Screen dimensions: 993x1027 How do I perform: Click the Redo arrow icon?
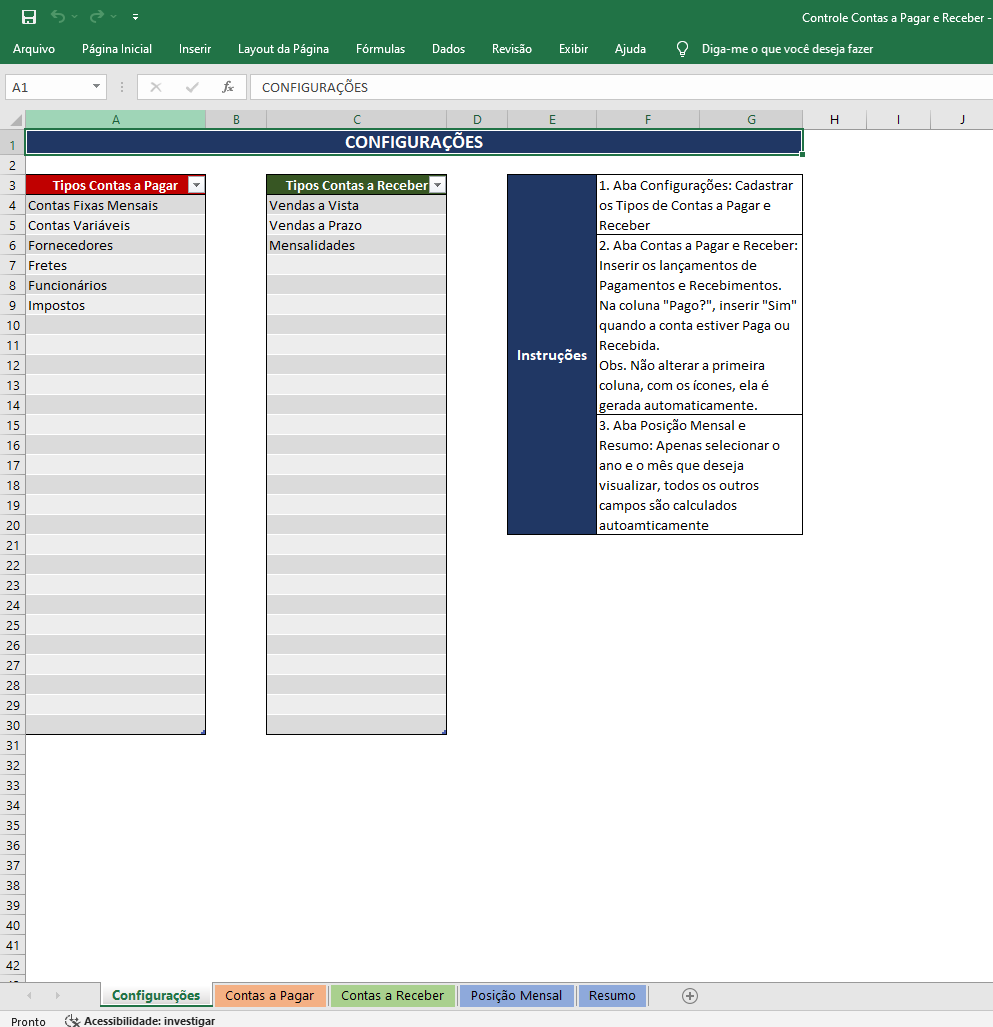96,17
